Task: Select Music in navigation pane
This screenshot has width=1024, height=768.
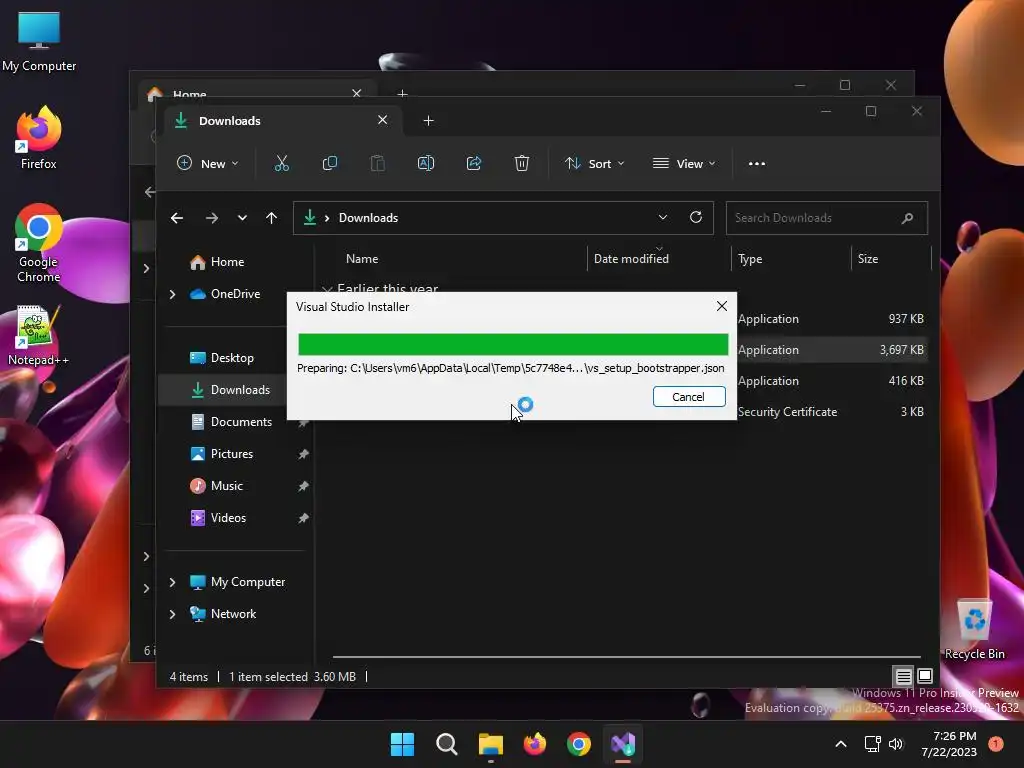Action: (x=227, y=486)
